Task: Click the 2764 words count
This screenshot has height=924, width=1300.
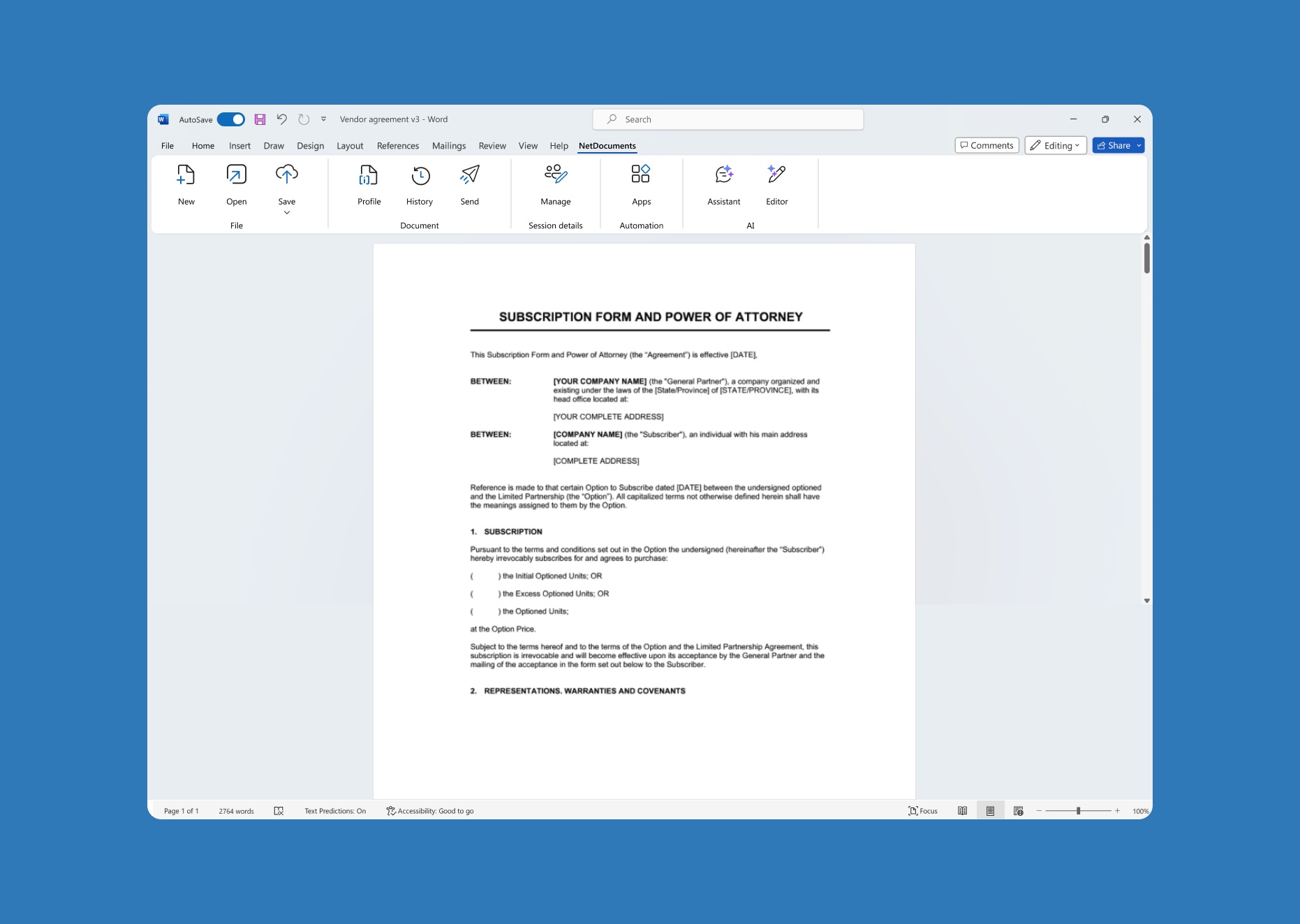Action: click(x=236, y=811)
